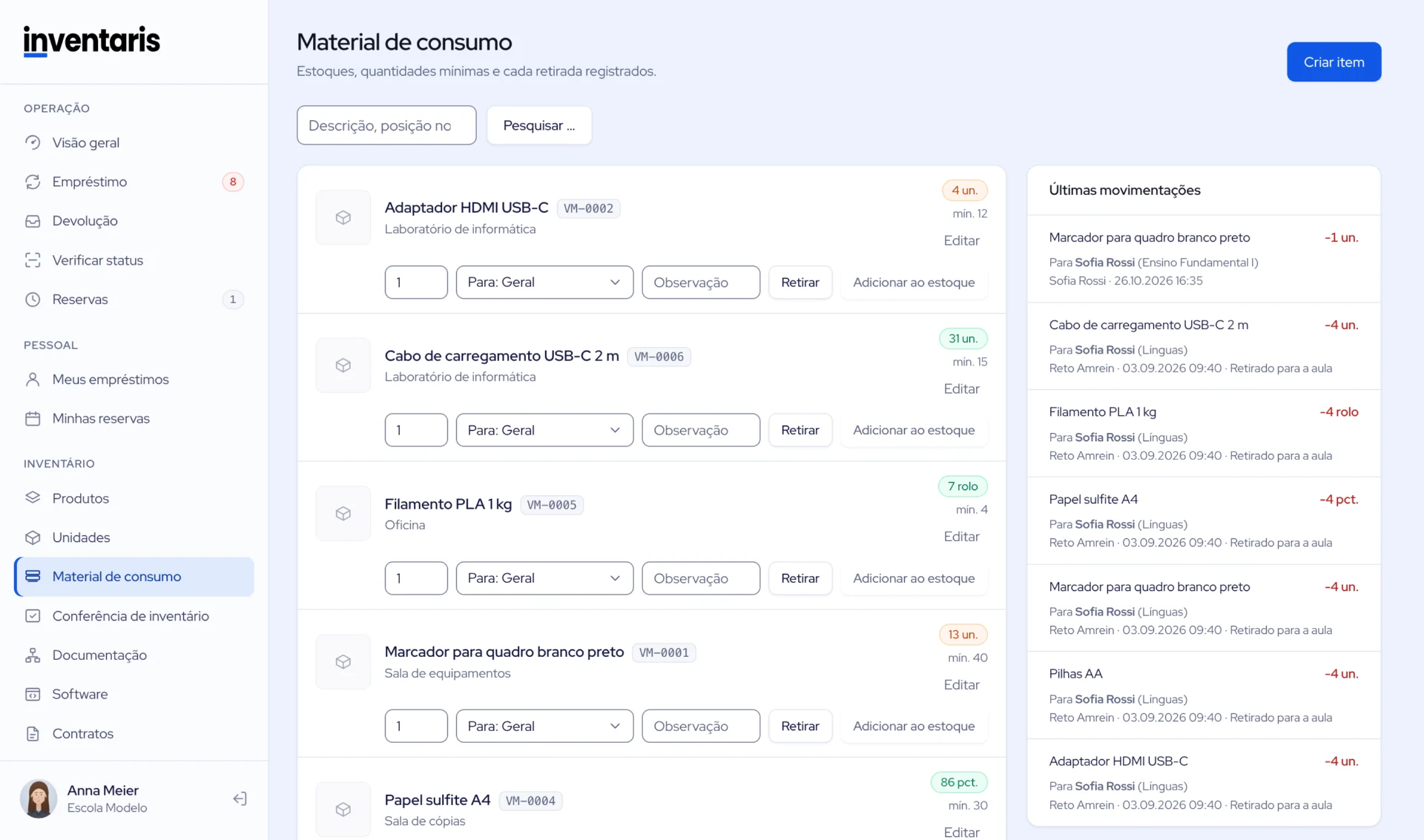
Task: Select Verificar status menu item
Action: (134, 260)
